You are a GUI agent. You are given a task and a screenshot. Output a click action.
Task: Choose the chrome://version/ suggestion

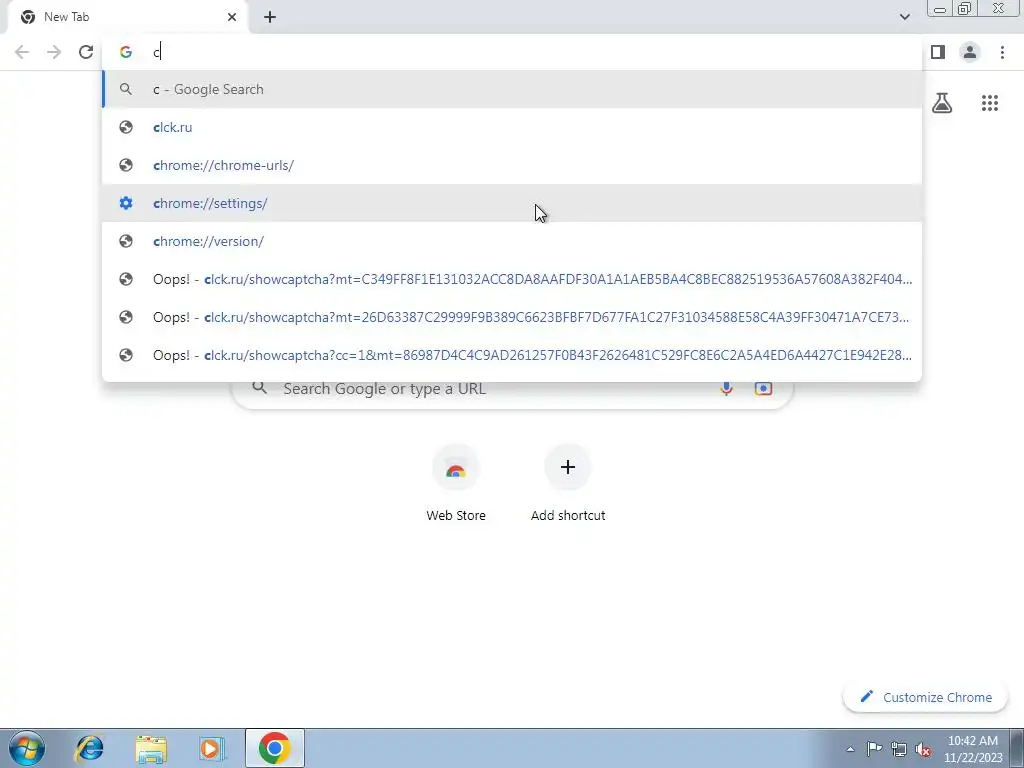coord(512,241)
